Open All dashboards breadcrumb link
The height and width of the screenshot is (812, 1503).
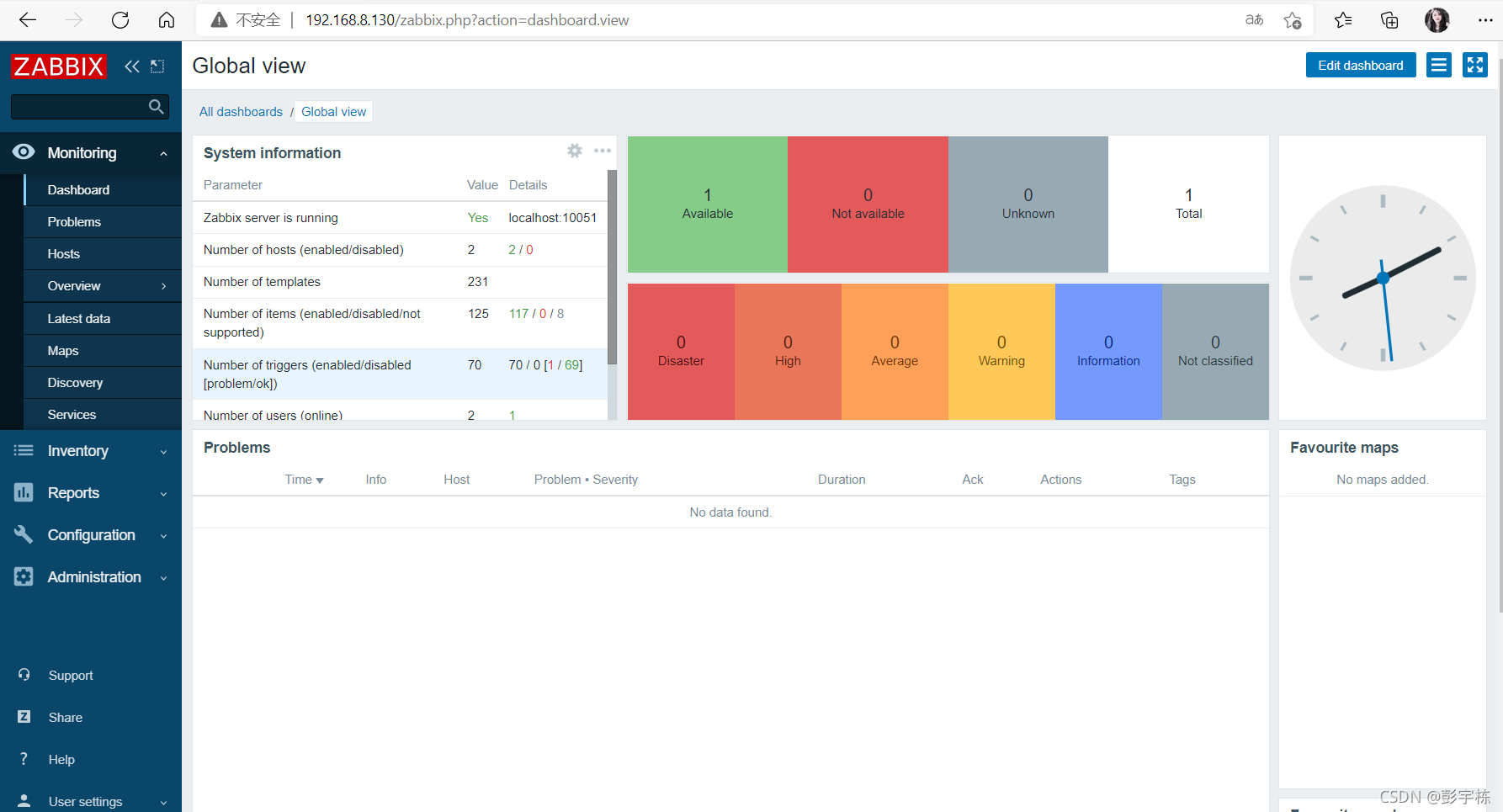pyautogui.click(x=241, y=112)
